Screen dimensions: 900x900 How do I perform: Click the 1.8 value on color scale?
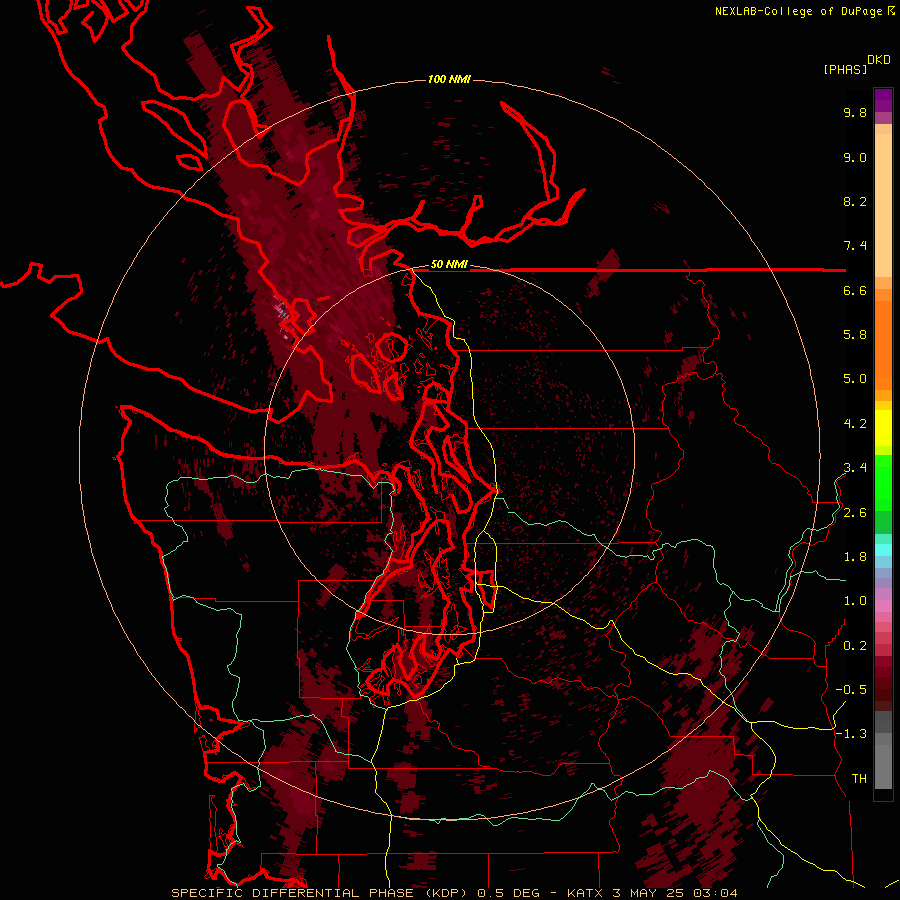[855, 557]
